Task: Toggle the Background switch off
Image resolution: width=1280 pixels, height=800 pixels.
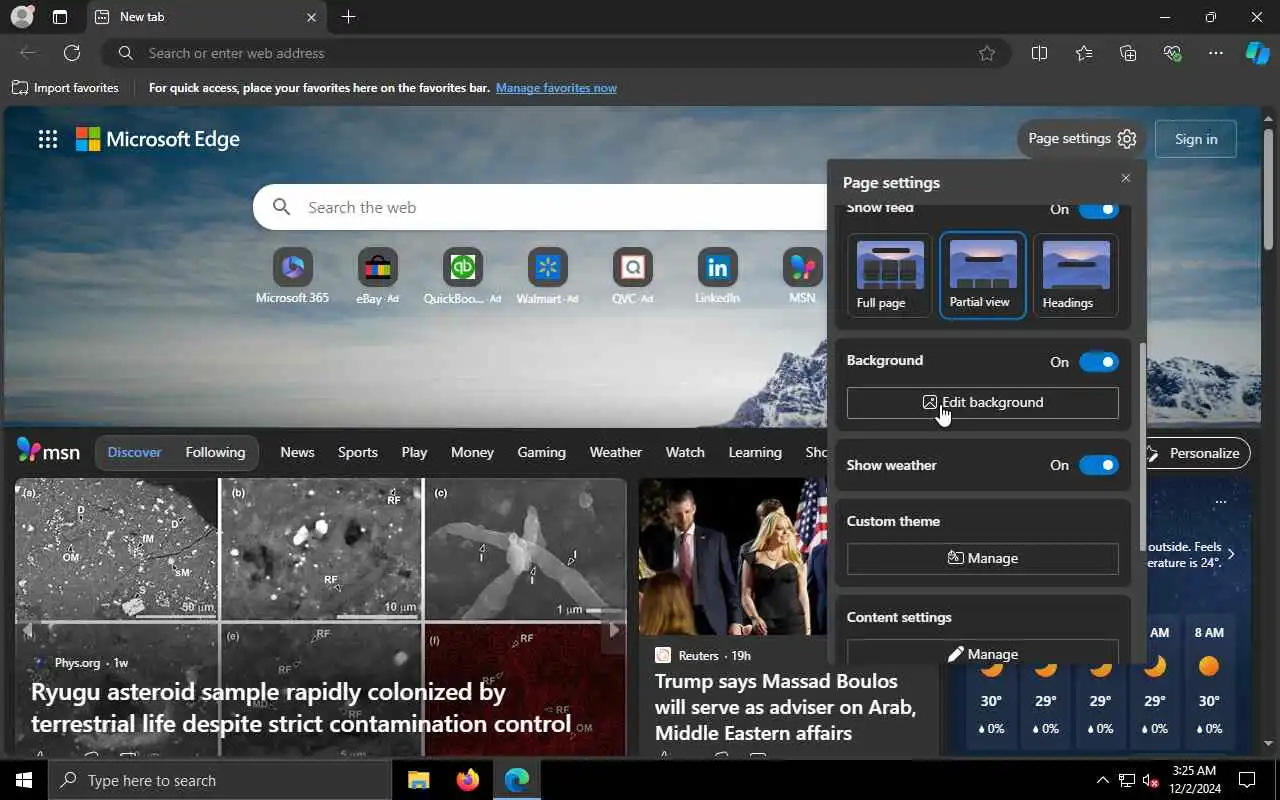Action: click(x=1099, y=362)
